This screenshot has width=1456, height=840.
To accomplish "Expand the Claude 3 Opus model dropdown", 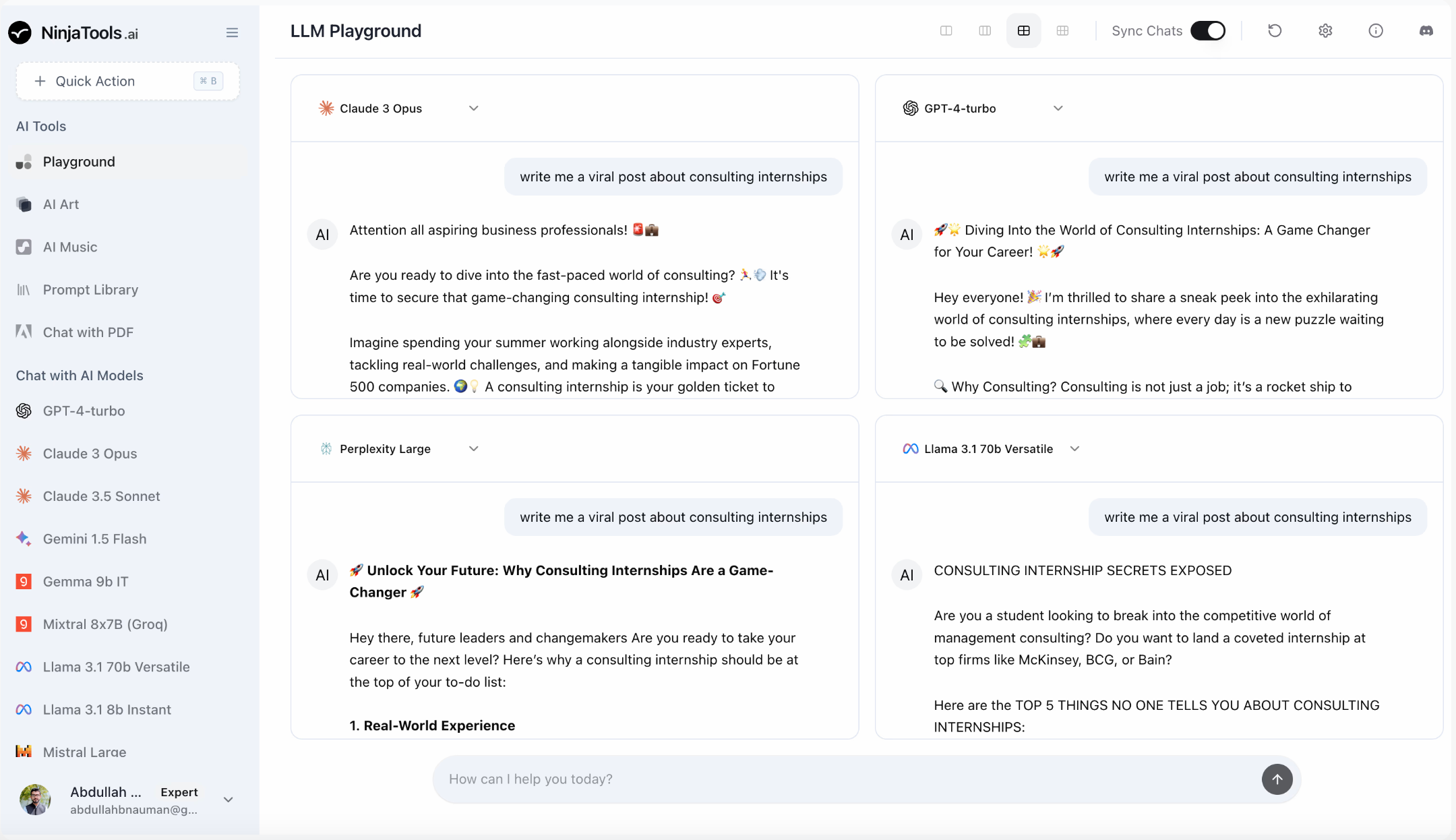I will point(474,108).
